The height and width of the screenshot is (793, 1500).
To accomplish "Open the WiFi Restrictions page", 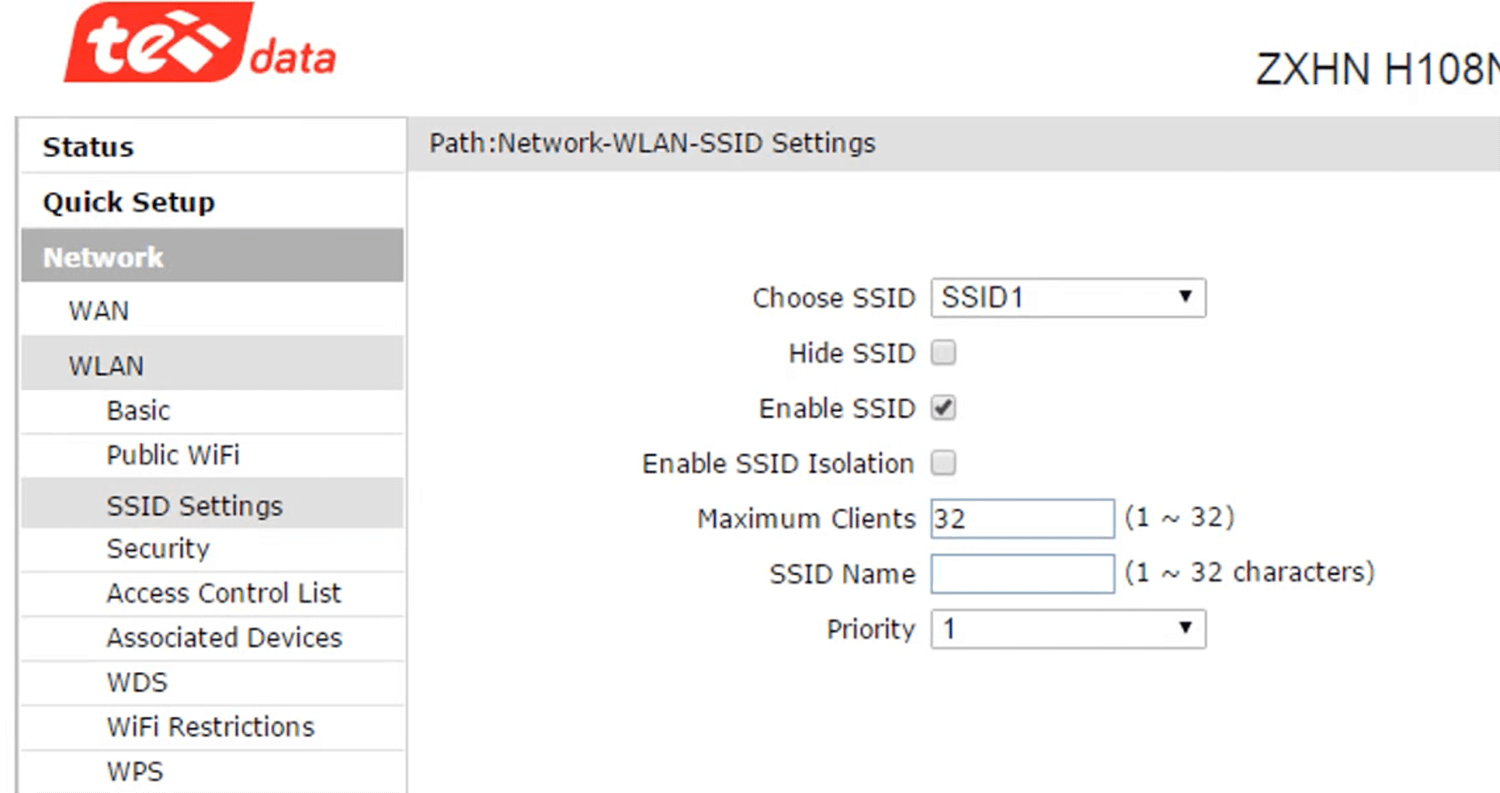I will click(210, 727).
